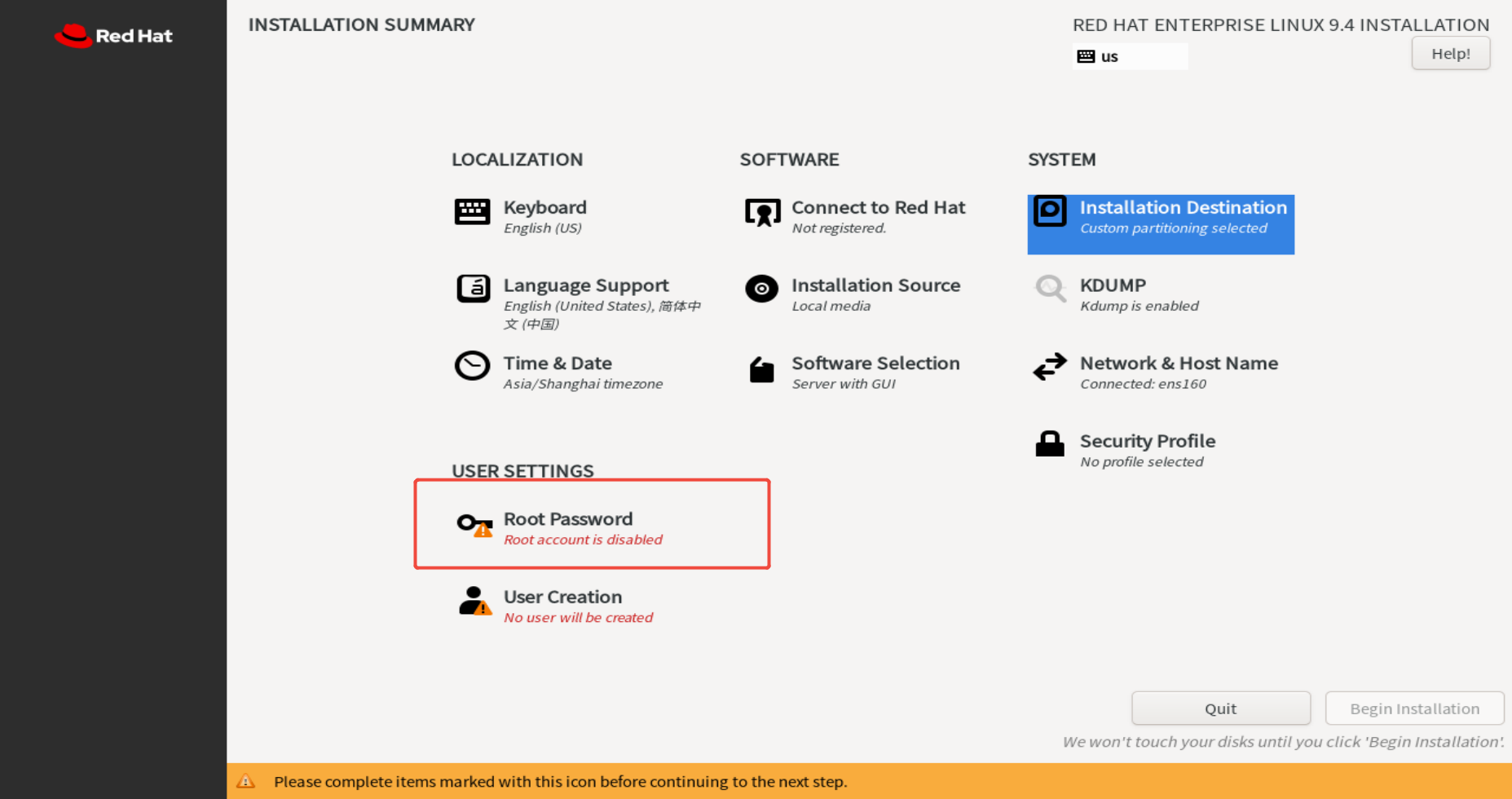Click the Quit button
Screen dimensions: 1512x799
[x=1220, y=709]
